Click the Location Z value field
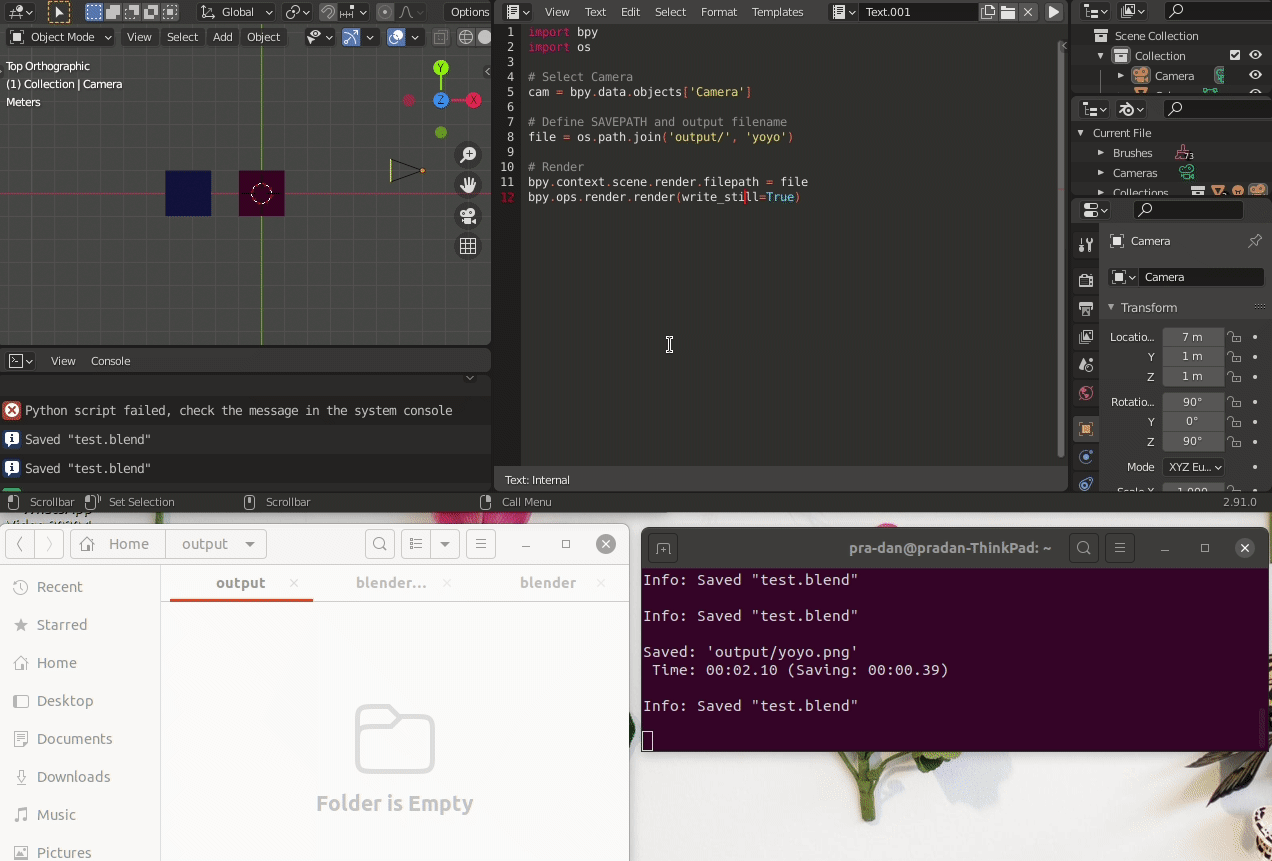 [1192, 376]
